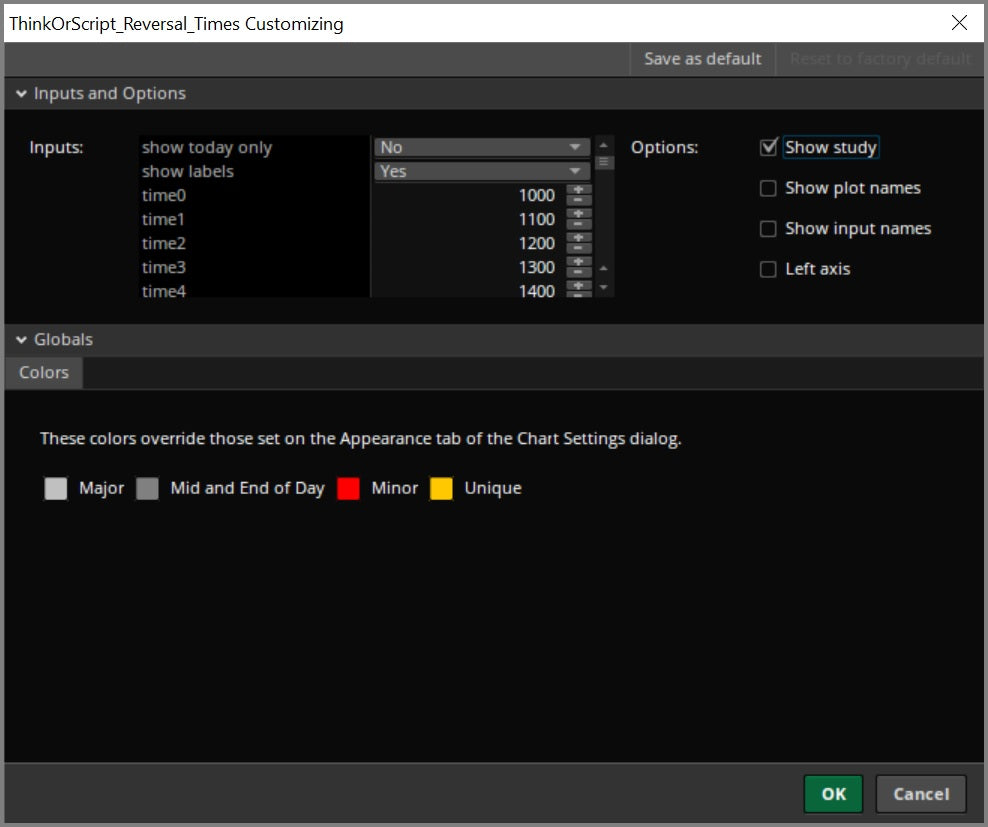Select the Colors tab
988x827 pixels.
pos(43,373)
